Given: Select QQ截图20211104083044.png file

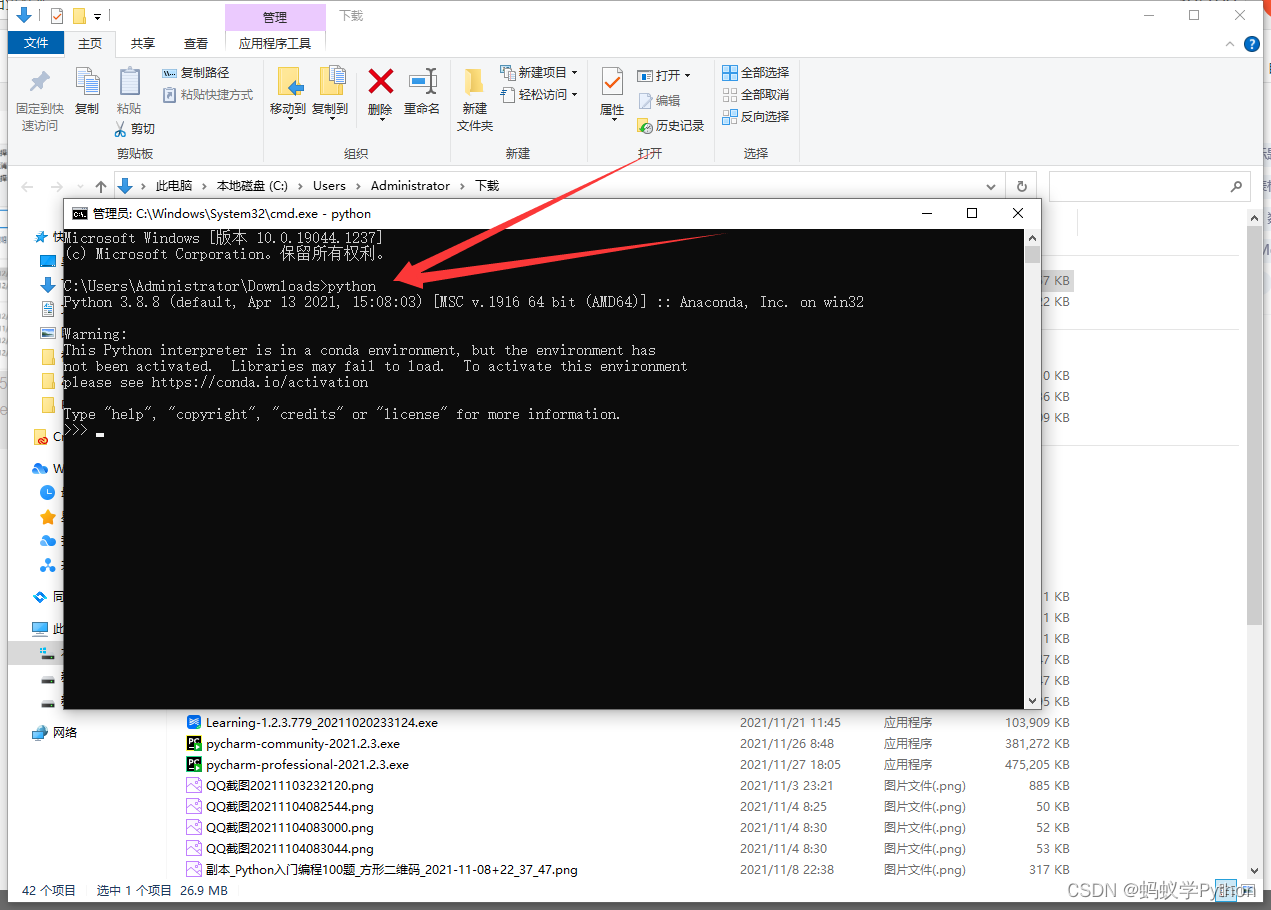Looking at the screenshot, I should click(x=280, y=849).
